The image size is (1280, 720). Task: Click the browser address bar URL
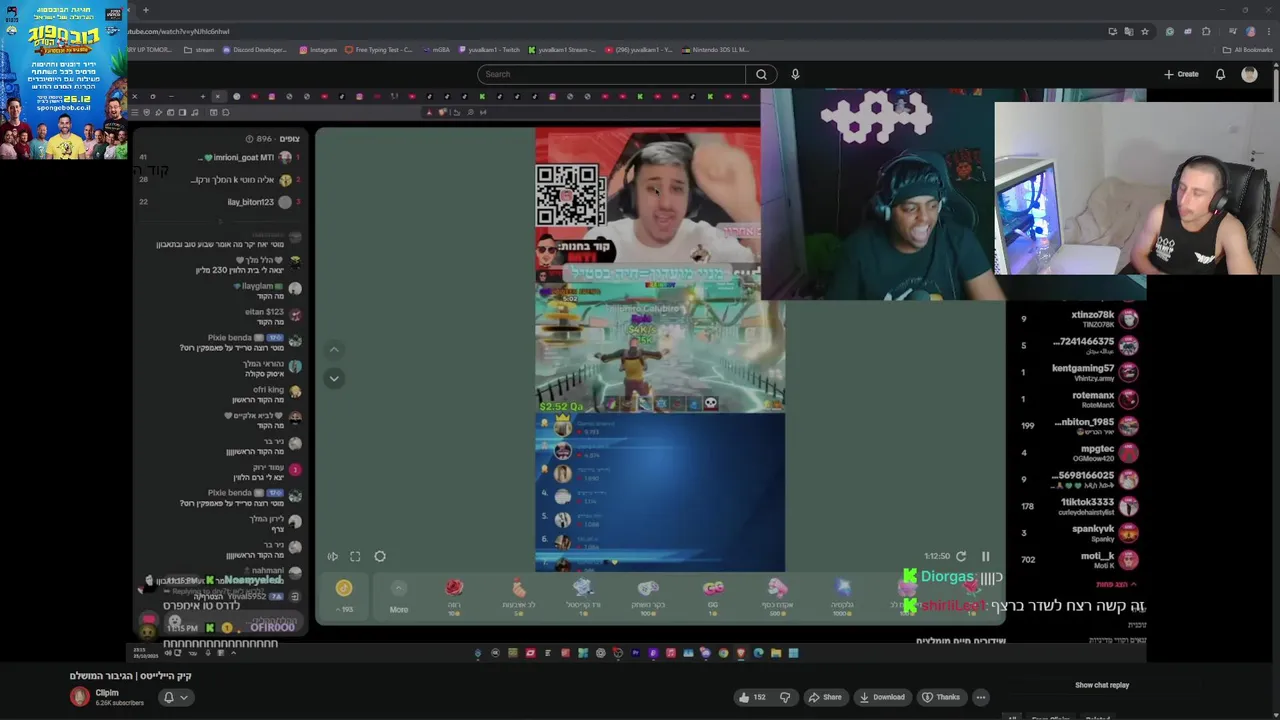click(x=180, y=31)
